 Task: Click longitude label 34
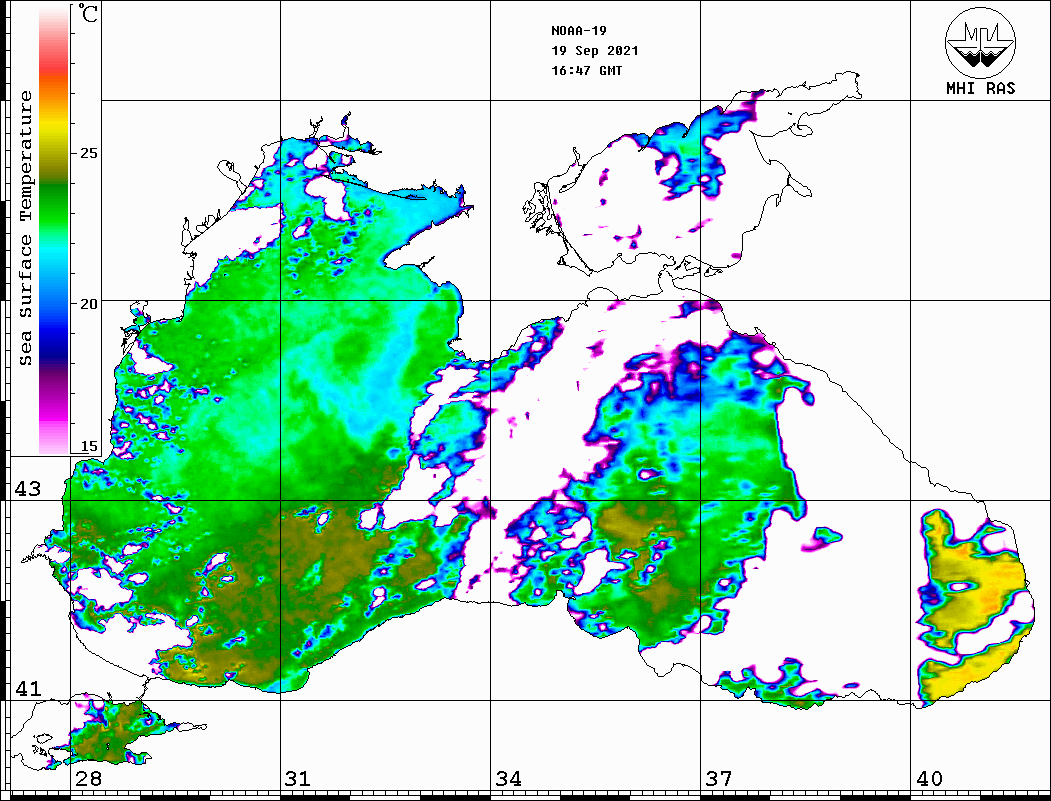coord(508,778)
